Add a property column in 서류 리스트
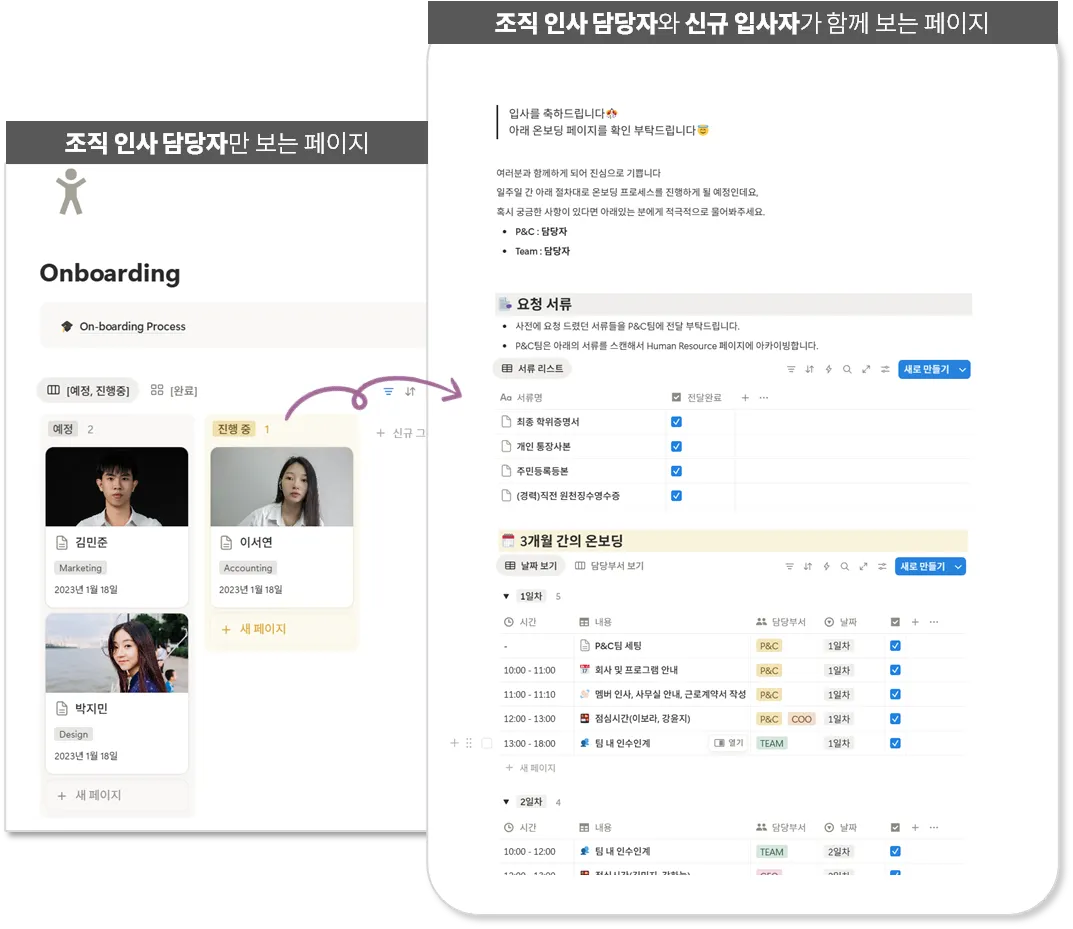Viewport: 1073px width, 929px height. click(745, 398)
